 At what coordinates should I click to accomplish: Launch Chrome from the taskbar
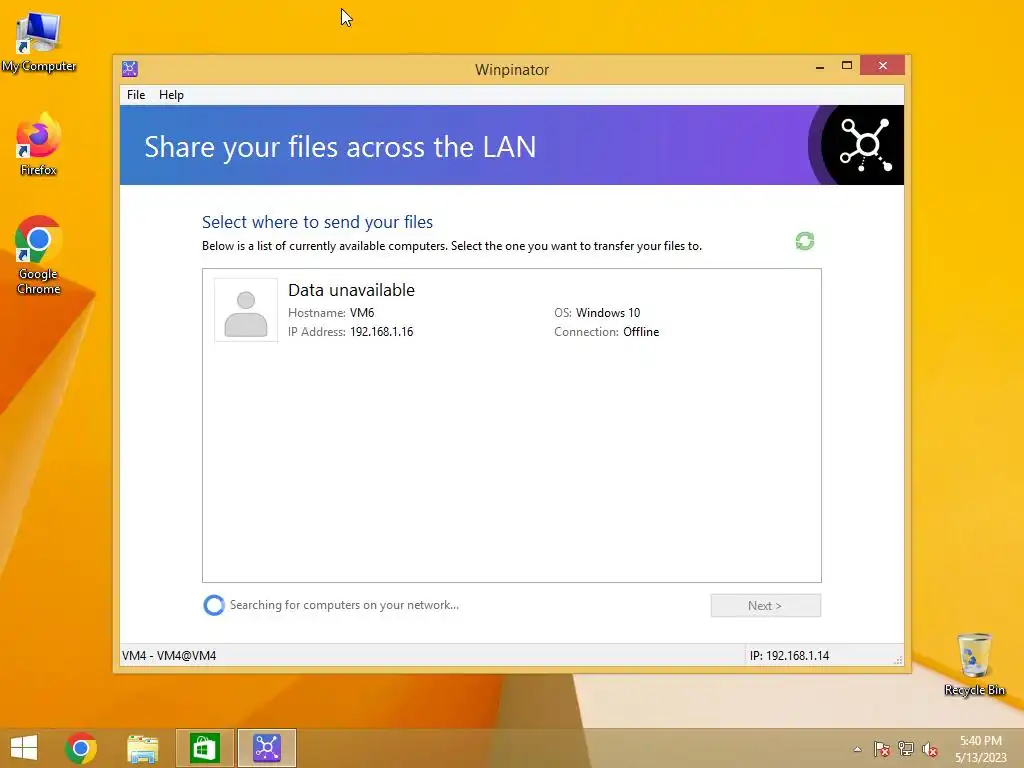tap(81, 748)
